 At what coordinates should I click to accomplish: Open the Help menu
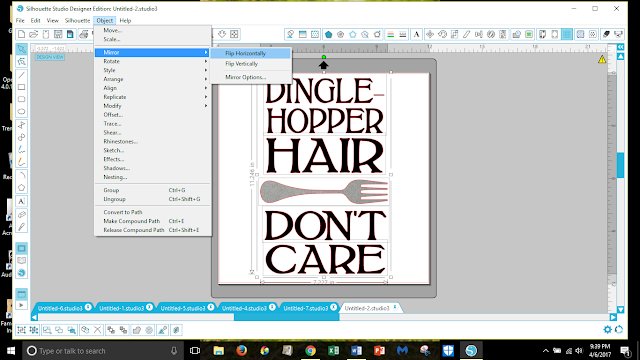[125, 20]
